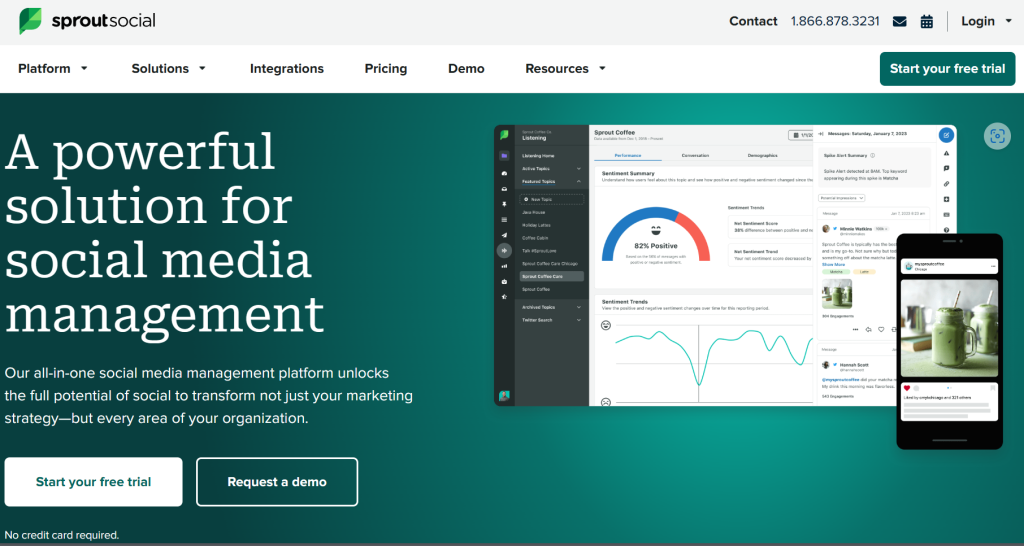Image resolution: width=1024 pixels, height=546 pixels.
Task: Select the Holiday Lattes topic
Action: pyautogui.click(x=536, y=225)
